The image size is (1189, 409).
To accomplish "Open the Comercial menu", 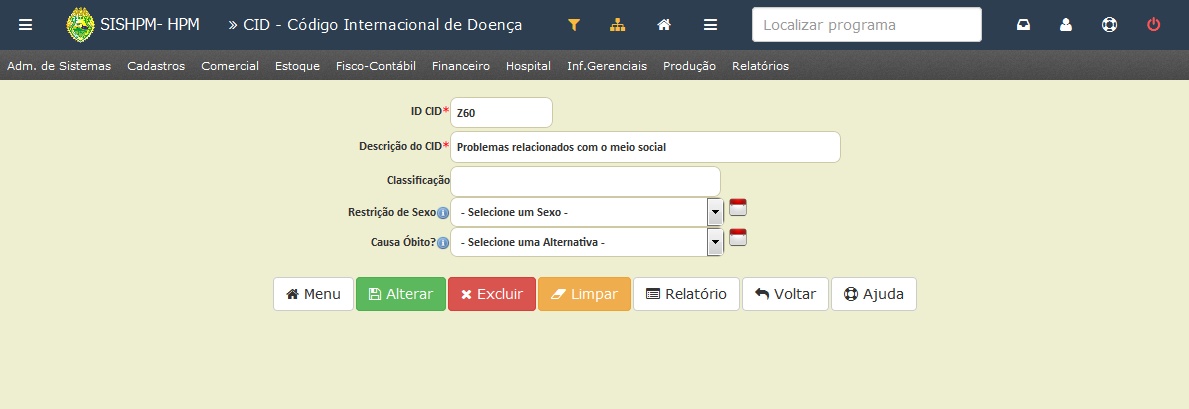I will tap(230, 66).
